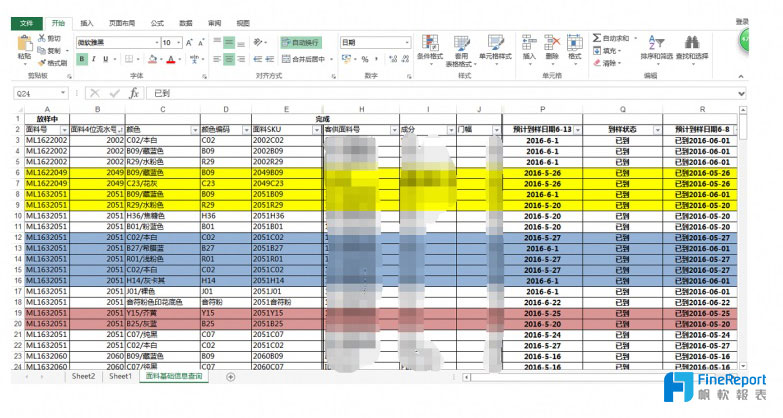The image size is (783, 418).
Task: Click the Cut (剪切) scissors icon
Action: [42, 38]
